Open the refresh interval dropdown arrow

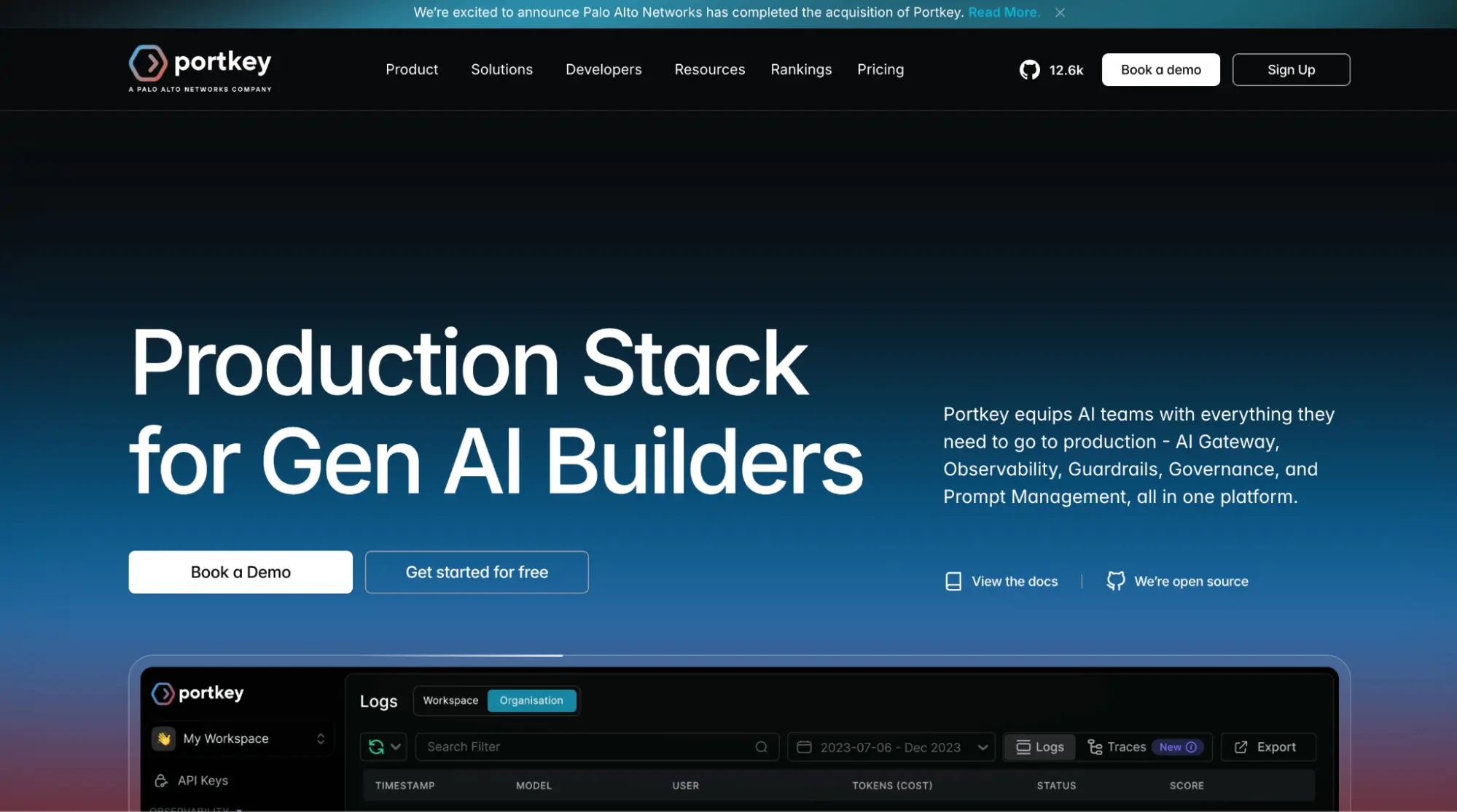[396, 747]
